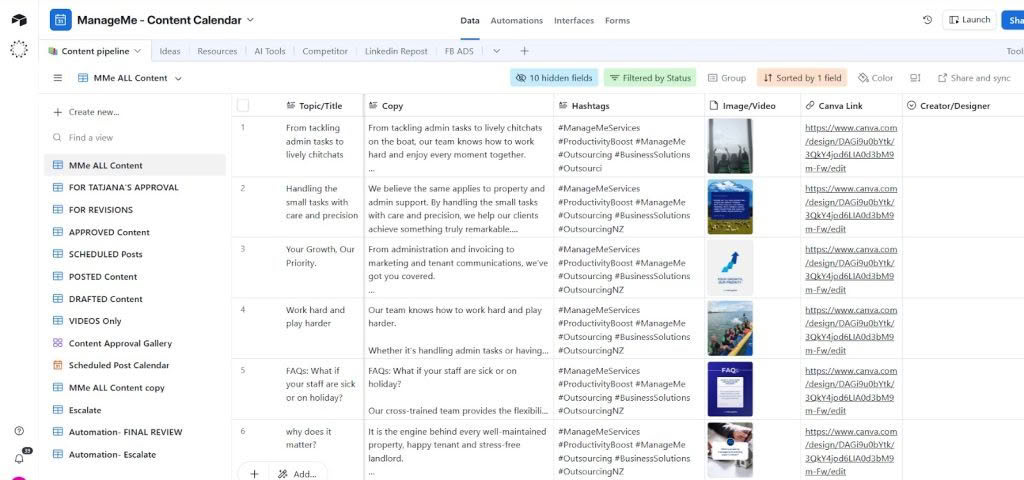Screen dimensions: 1024x480
Task: Open the row 1 crowd photo thumbnail
Action: point(730,146)
